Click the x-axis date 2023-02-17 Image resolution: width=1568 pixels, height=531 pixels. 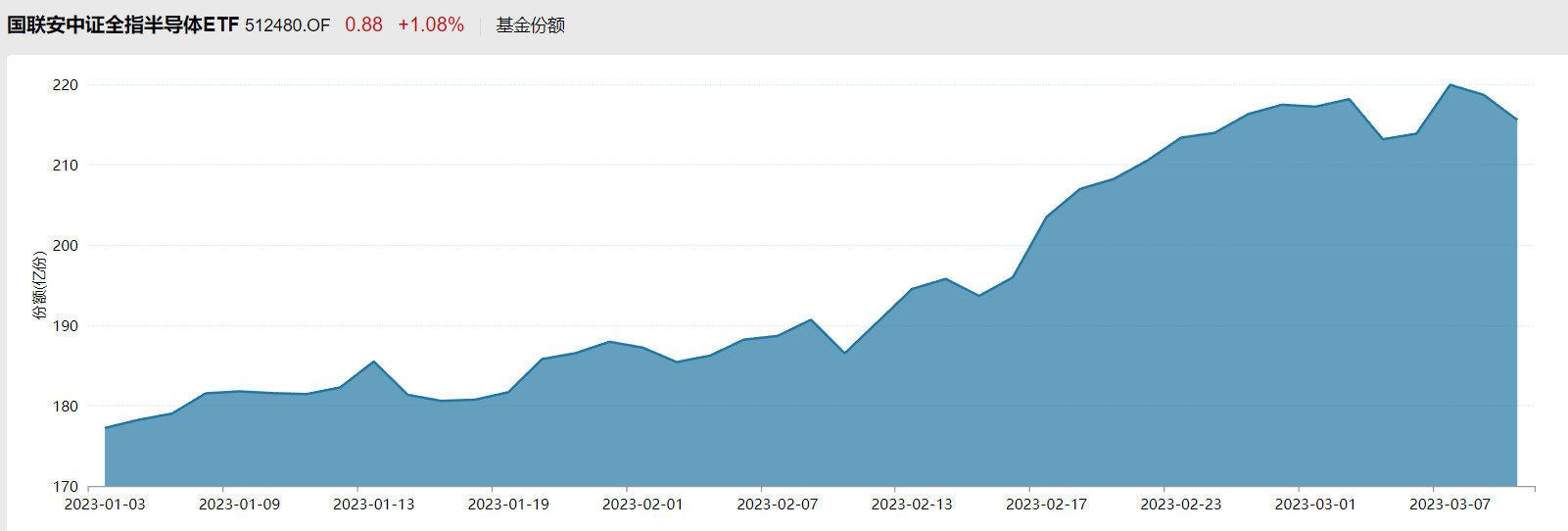pos(1047,505)
